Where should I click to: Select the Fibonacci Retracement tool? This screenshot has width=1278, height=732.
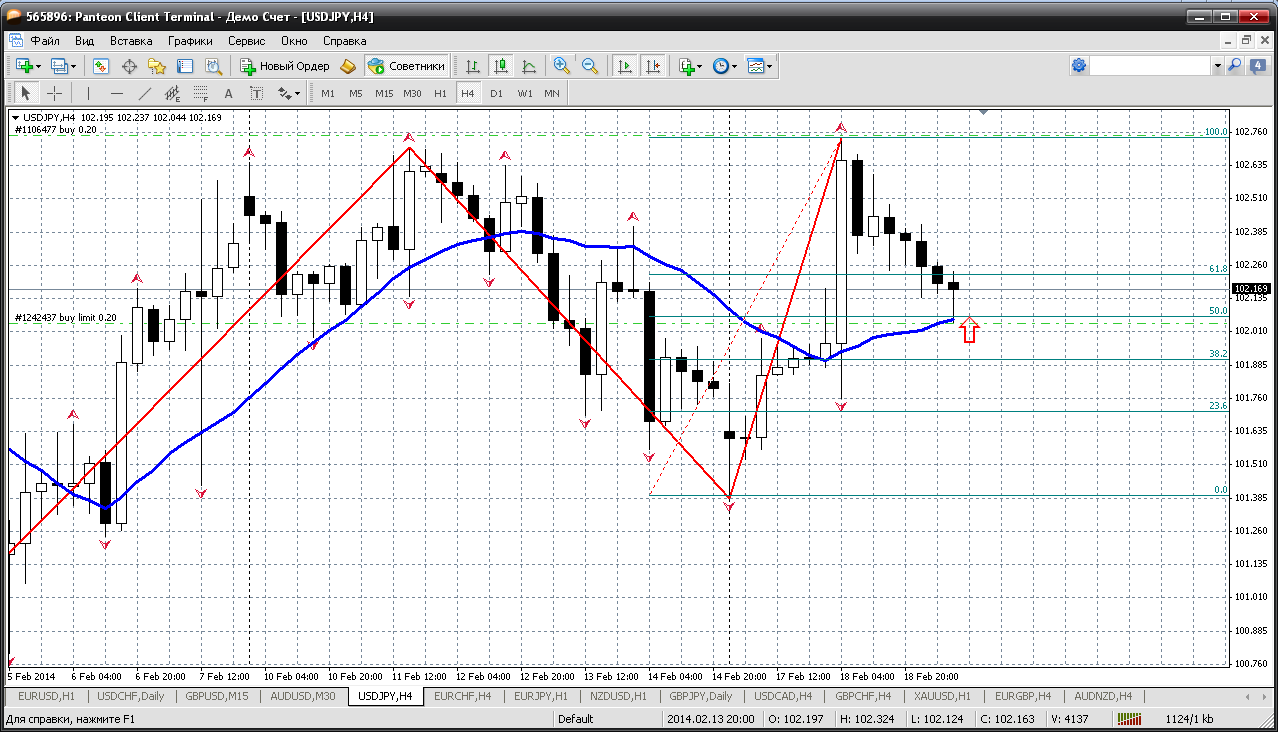pyautogui.click(x=200, y=93)
